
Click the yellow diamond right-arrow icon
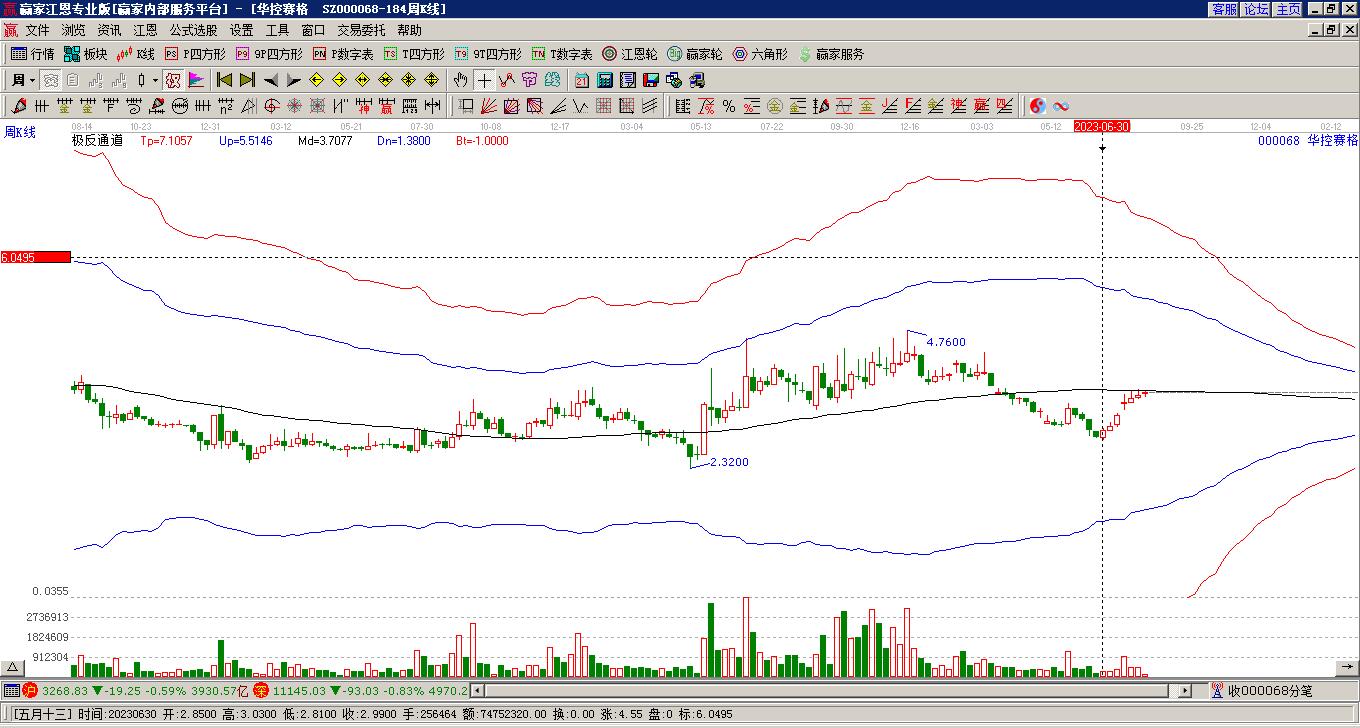[340, 80]
